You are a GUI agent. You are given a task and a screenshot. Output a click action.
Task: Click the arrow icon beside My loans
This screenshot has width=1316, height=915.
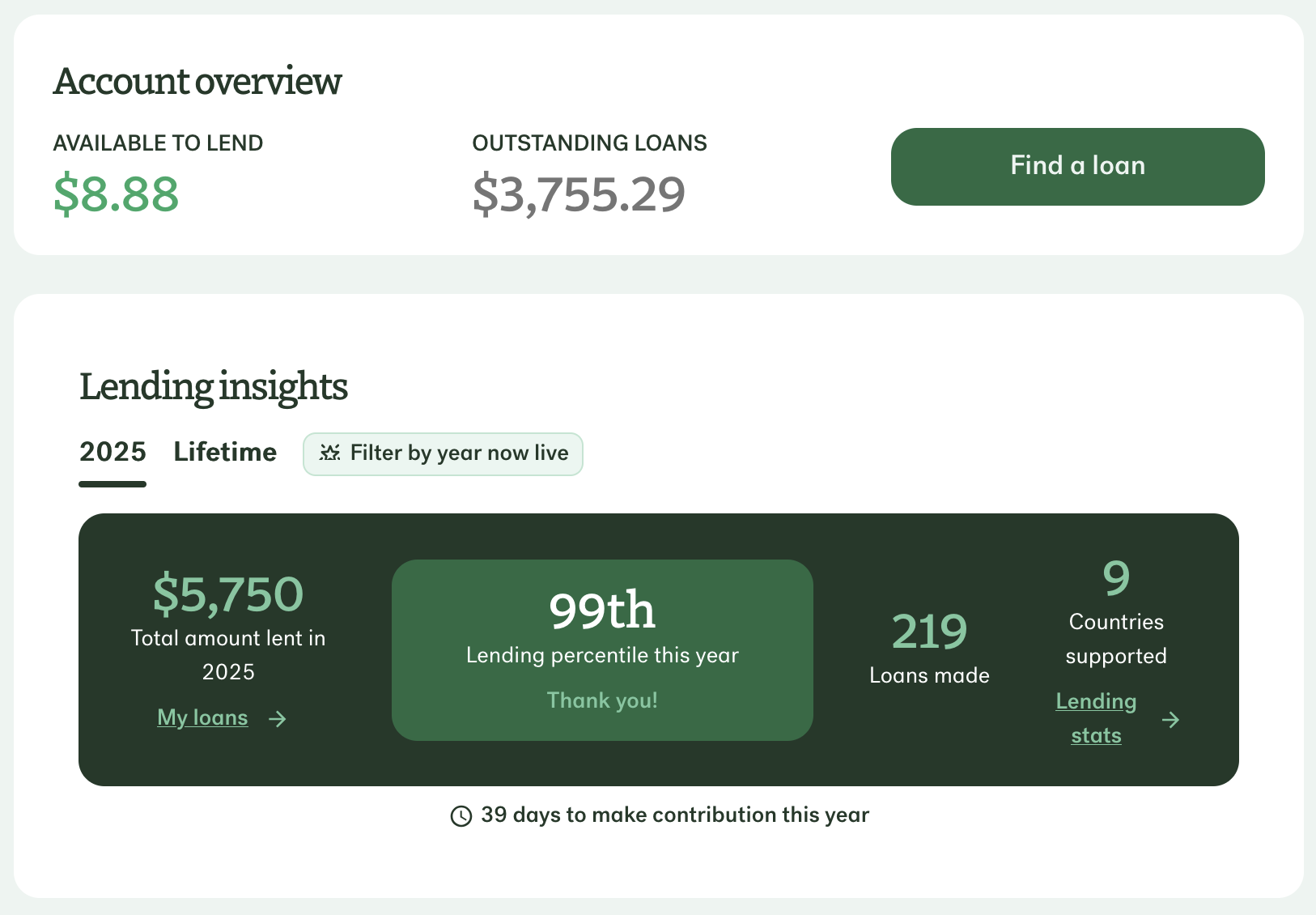[278, 719]
